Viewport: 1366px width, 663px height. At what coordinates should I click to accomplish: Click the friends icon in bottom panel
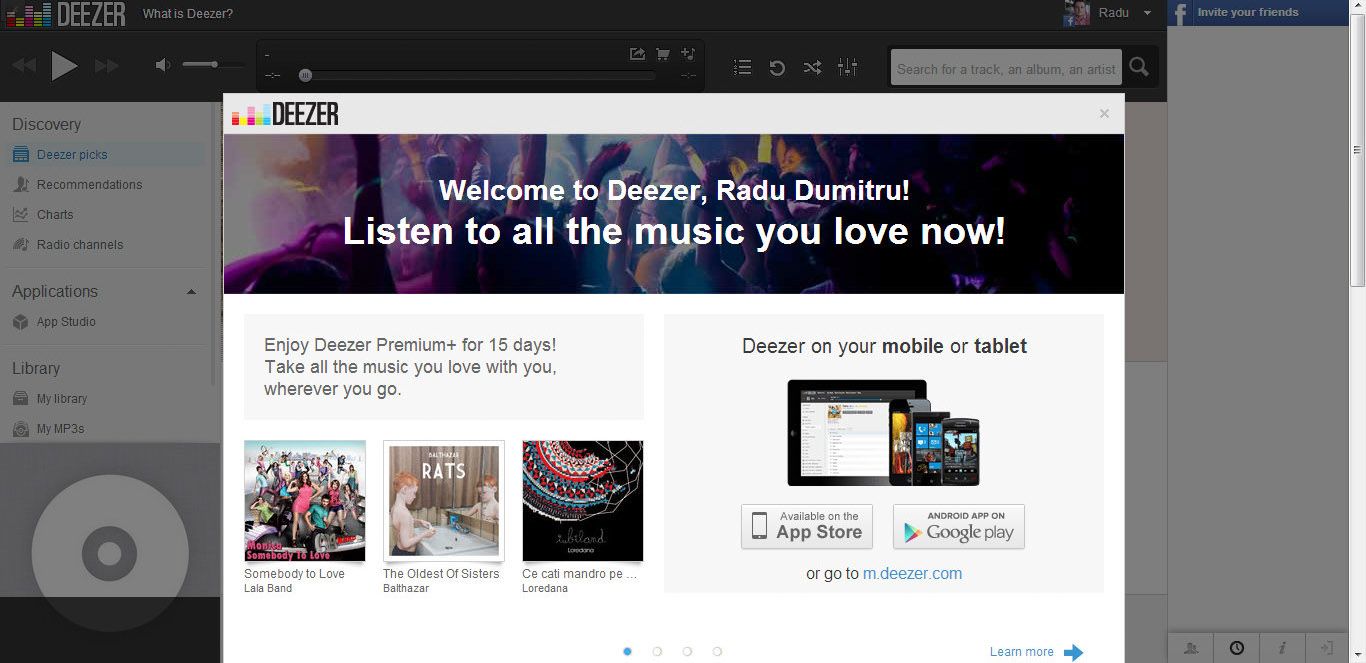[1191, 648]
